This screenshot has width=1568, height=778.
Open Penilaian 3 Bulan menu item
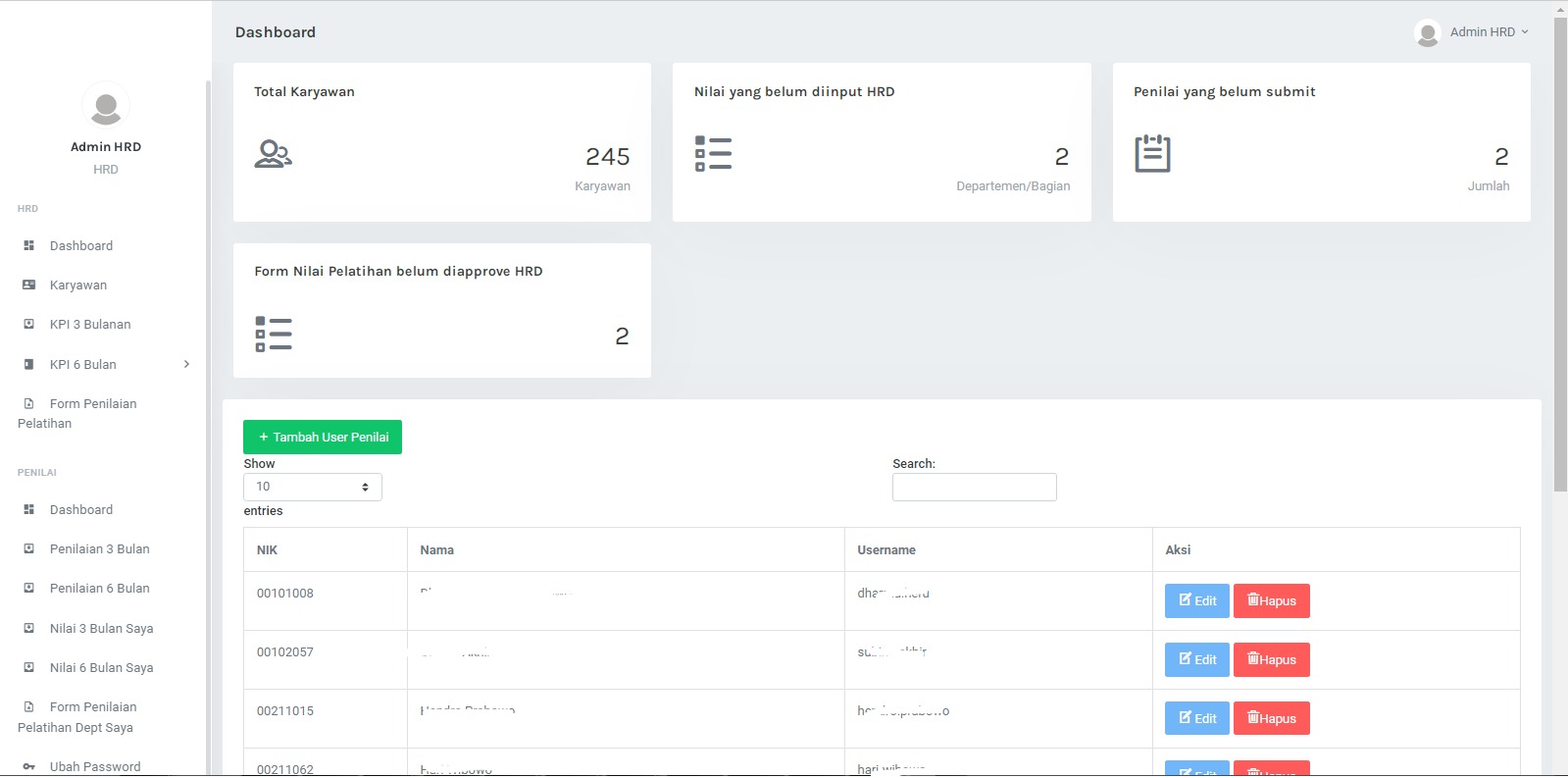pyautogui.click(x=99, y=549)
